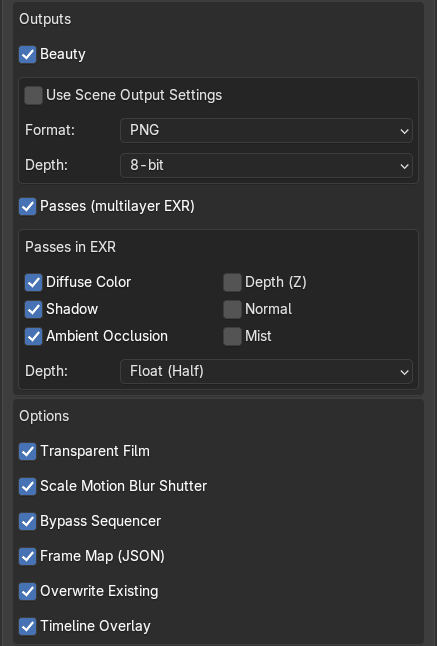Enable the Normal pass

(x=232, y=309)
